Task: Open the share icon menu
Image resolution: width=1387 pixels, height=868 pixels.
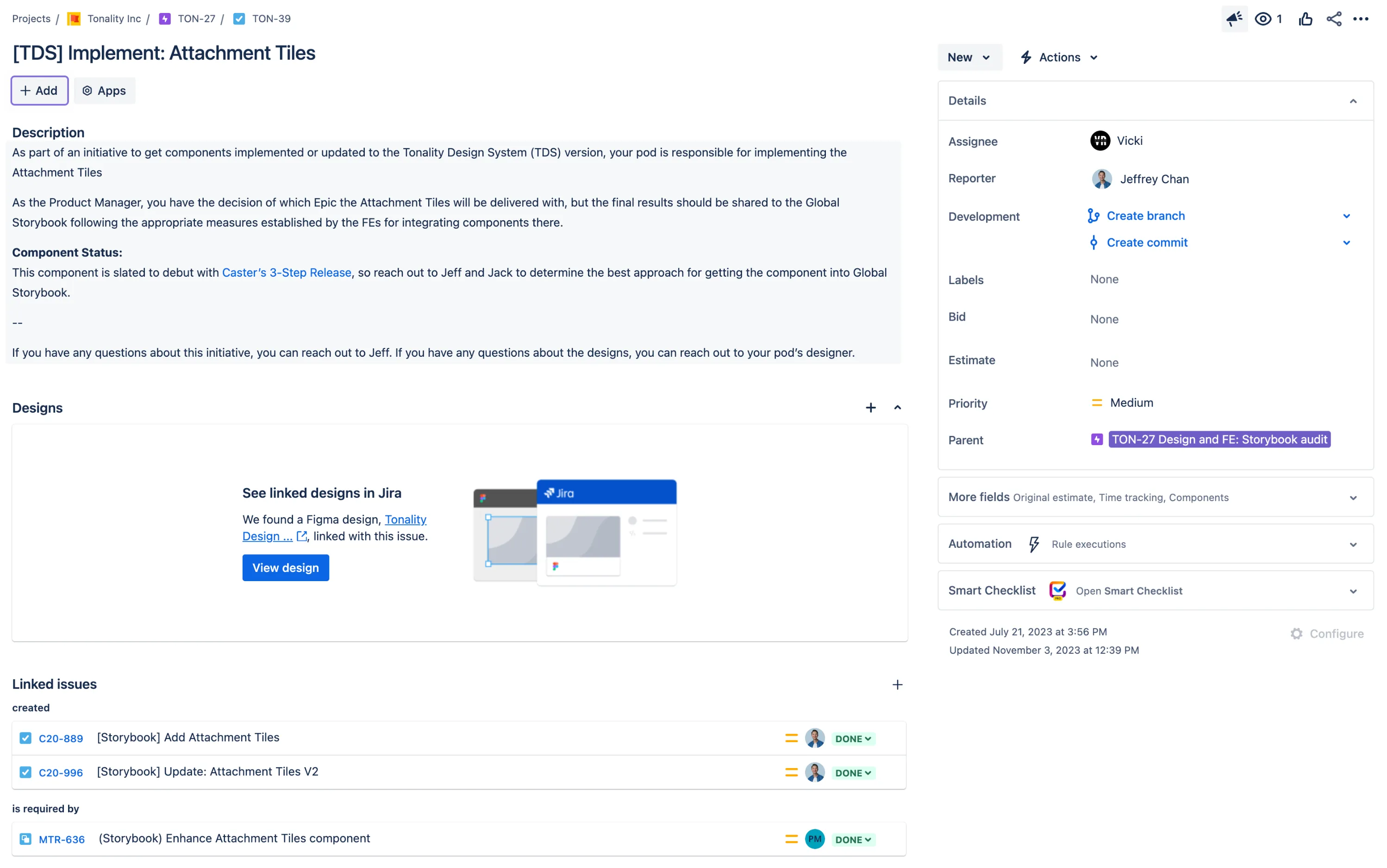Action: (x=1334, y=19)
